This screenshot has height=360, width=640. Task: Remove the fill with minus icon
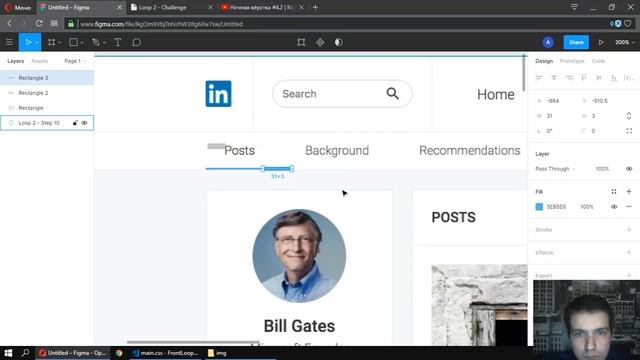[x=629, y=207]
